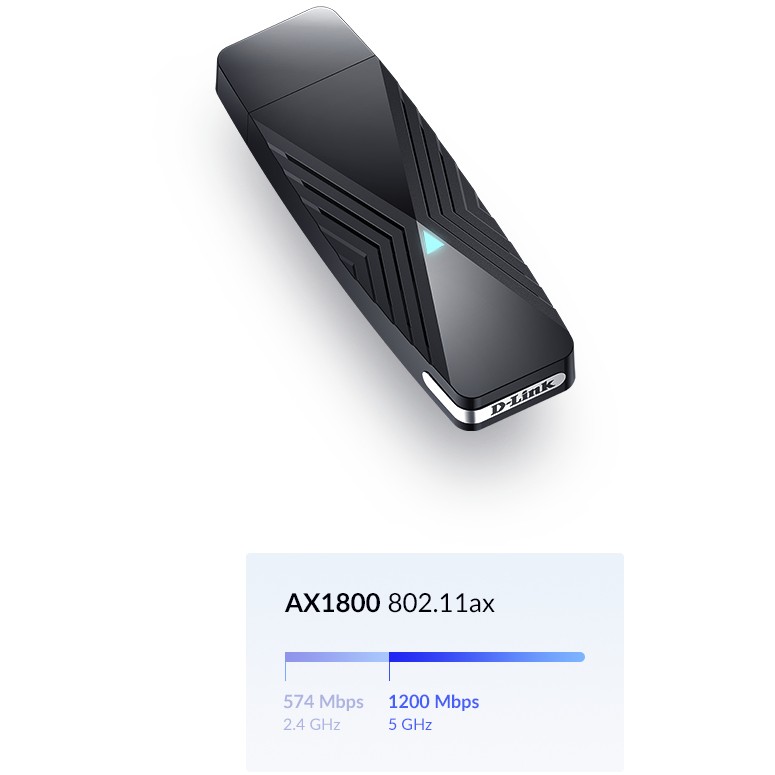Click the 1200 Mbps speed label
The image size is (775, 775).
coord(433,701)
